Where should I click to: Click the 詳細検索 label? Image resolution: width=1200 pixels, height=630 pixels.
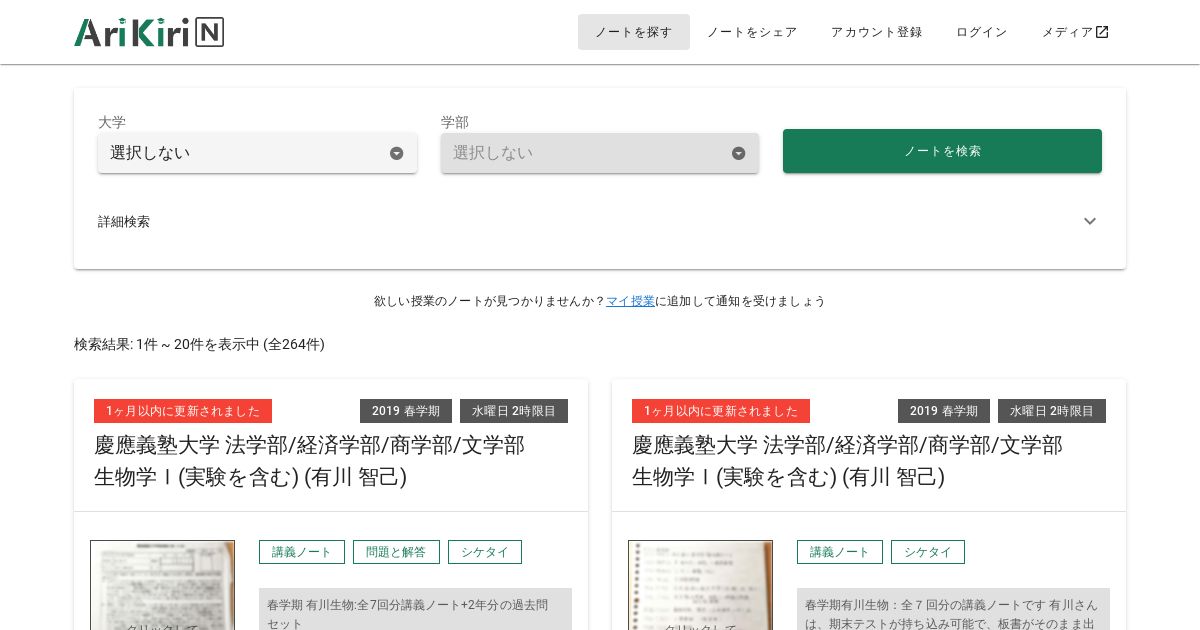click(x=124, y=222)
